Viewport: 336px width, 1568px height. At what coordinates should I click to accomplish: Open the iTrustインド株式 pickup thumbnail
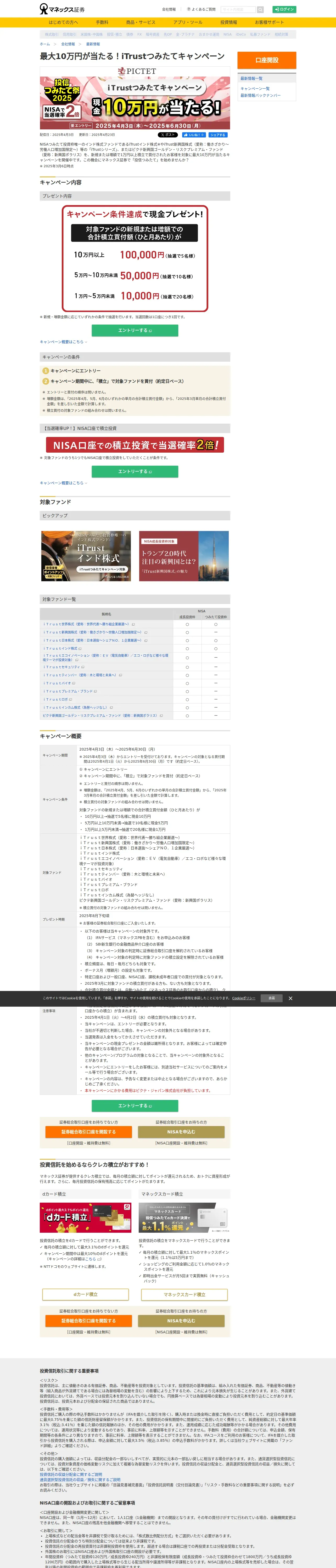(86, 556)
